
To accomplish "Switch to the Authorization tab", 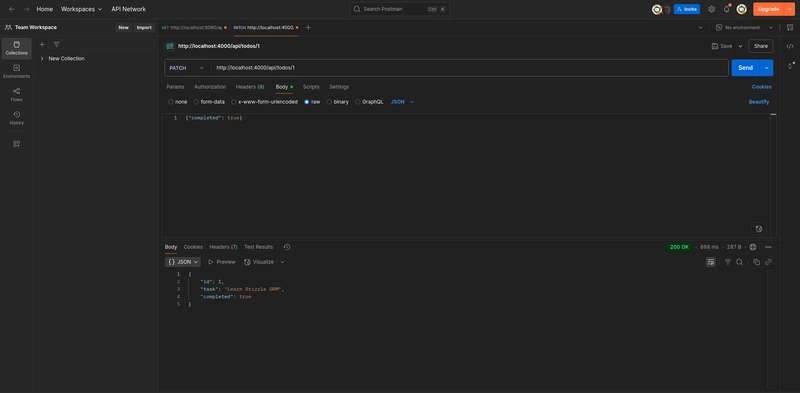I will point(210,87).
